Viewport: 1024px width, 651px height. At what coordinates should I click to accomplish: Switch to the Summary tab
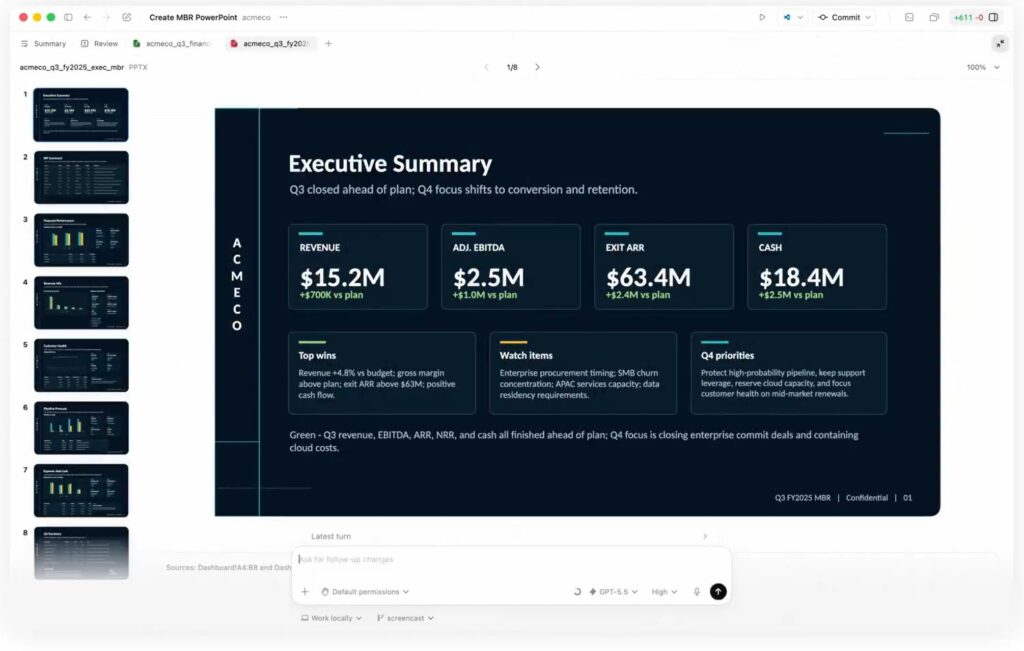click(x=43, y=44)
